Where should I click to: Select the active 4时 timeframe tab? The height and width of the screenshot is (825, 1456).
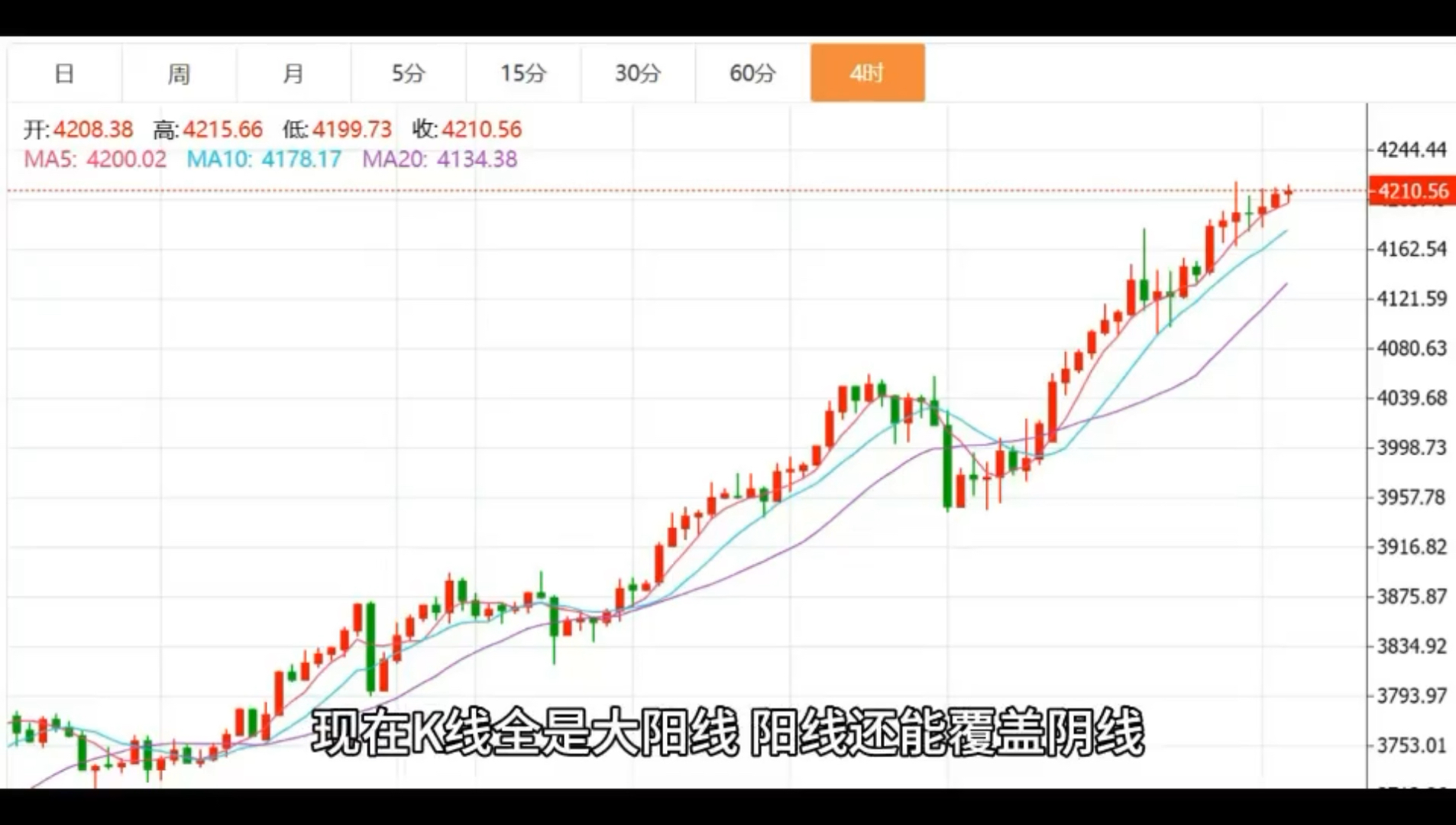coord(868,73)
